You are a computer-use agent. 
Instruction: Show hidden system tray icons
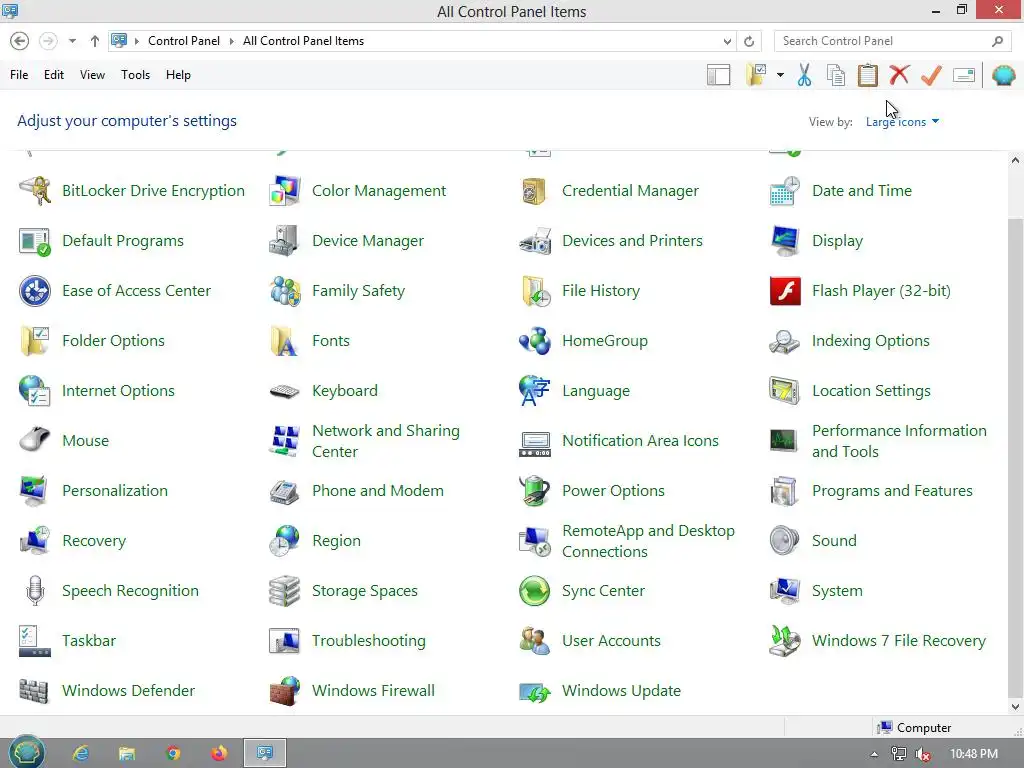tap(874, 754)
